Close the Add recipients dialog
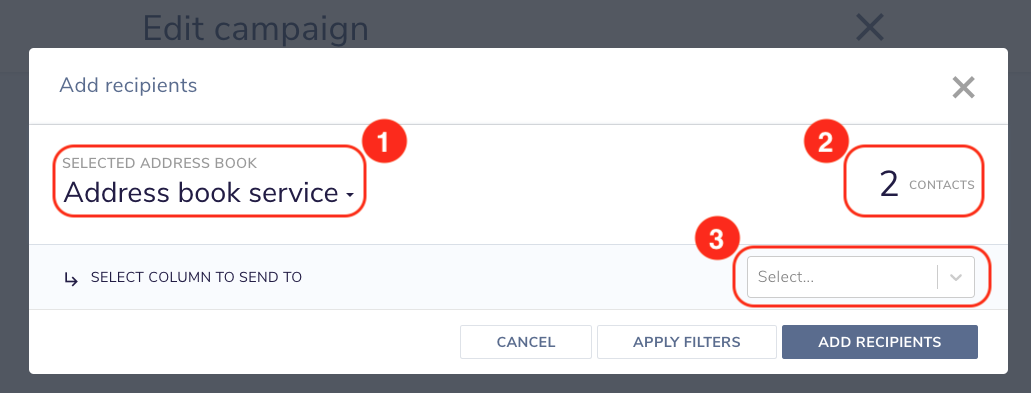Screen dimensions: 1031x393 click(x=963, y=87)
